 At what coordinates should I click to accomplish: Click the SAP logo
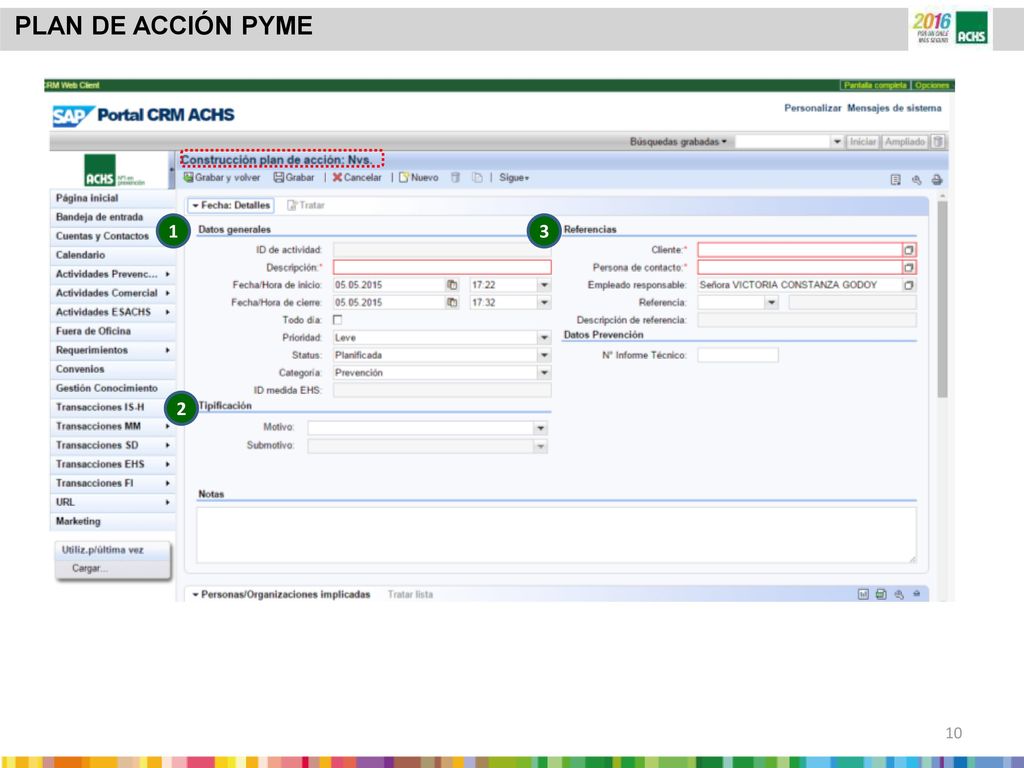click(73, 116)
